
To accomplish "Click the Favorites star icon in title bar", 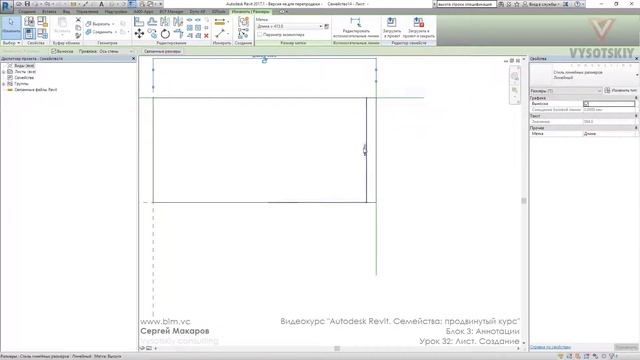I will (x=516, y=4).
